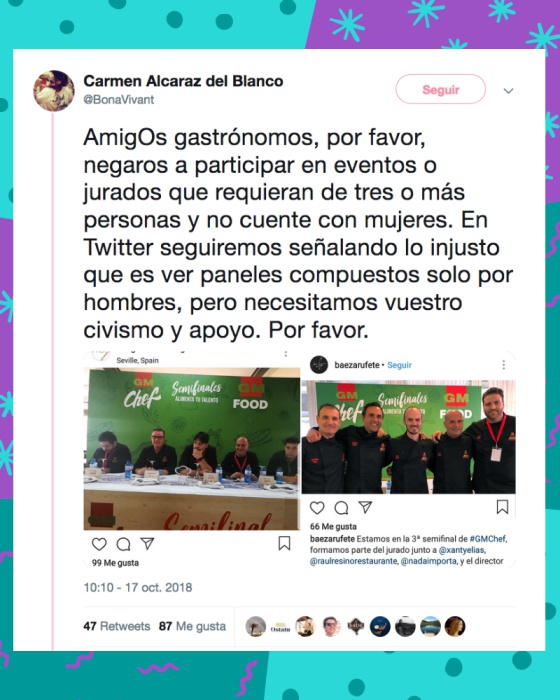
Task: Open comments on the left Instagram post
Action: 123,544
